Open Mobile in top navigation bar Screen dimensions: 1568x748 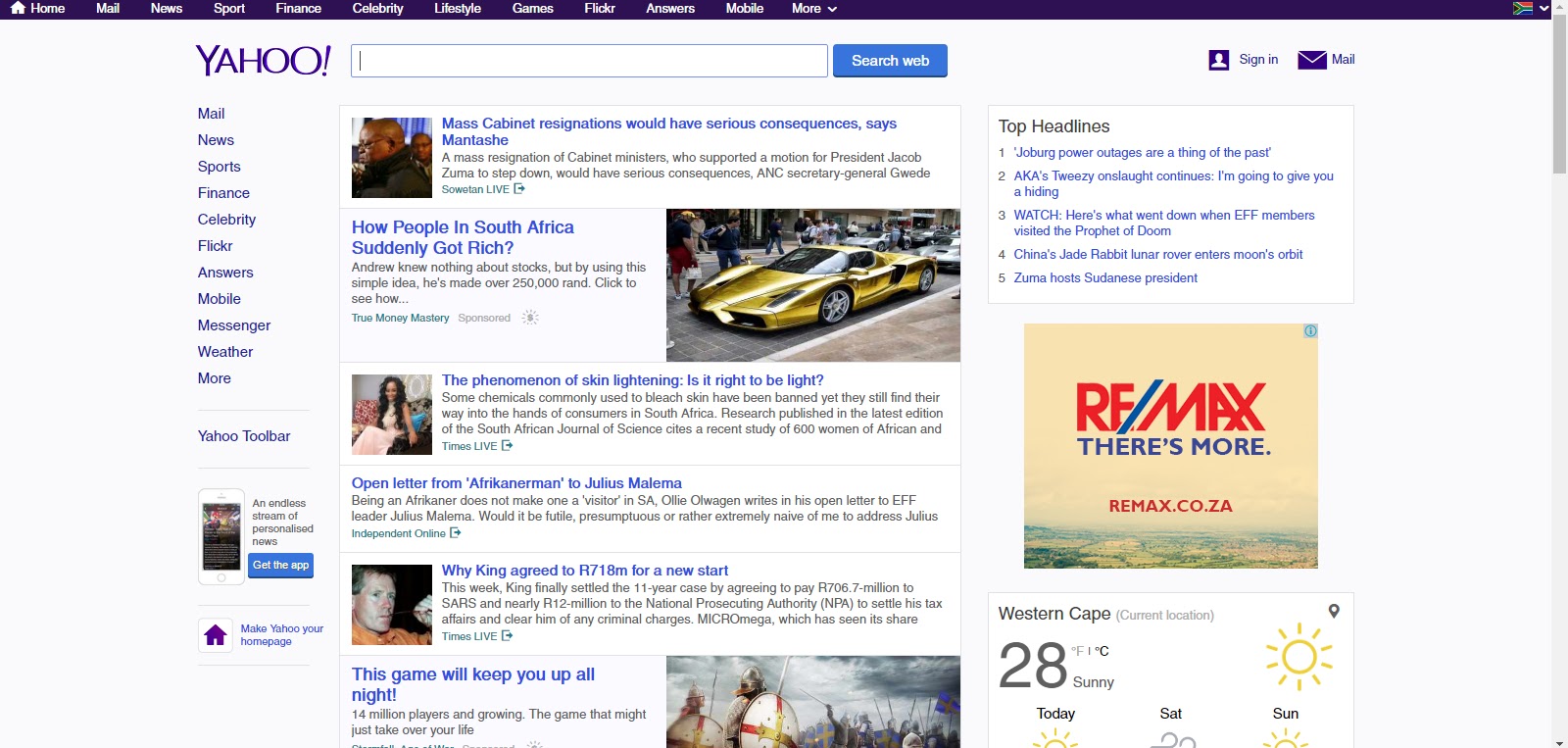click(745, 8)
